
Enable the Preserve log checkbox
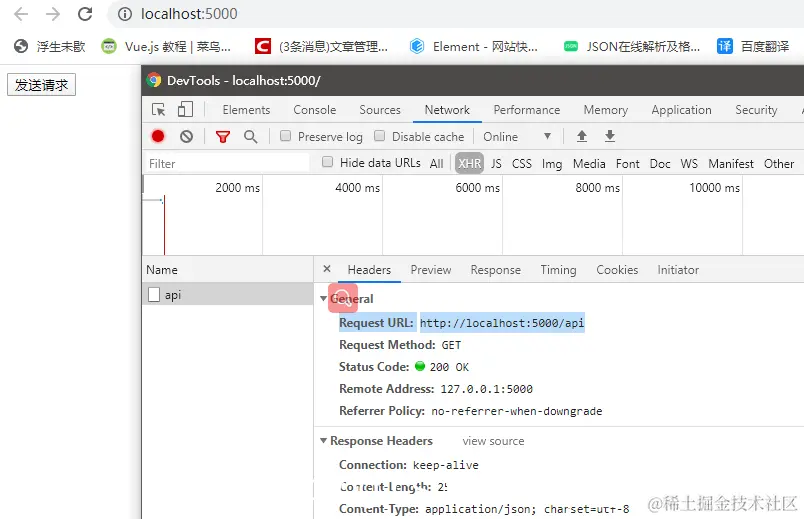tap(285, 136)
